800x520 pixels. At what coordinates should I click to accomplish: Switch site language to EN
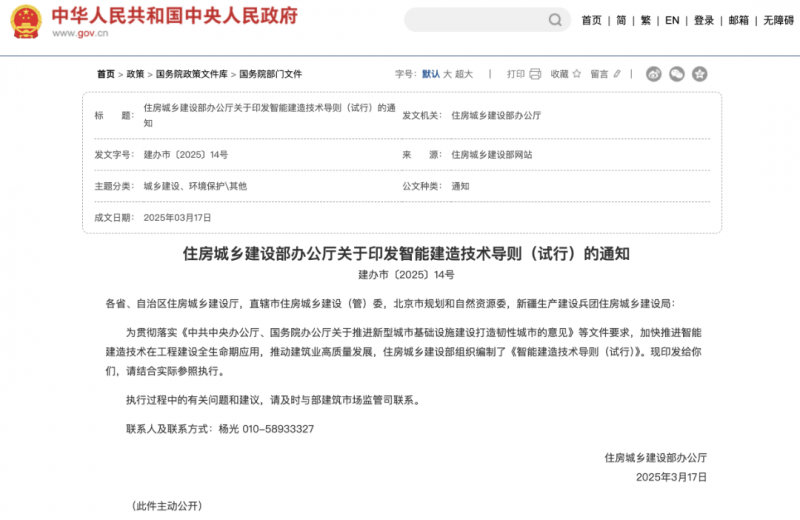tap(672, 20)
